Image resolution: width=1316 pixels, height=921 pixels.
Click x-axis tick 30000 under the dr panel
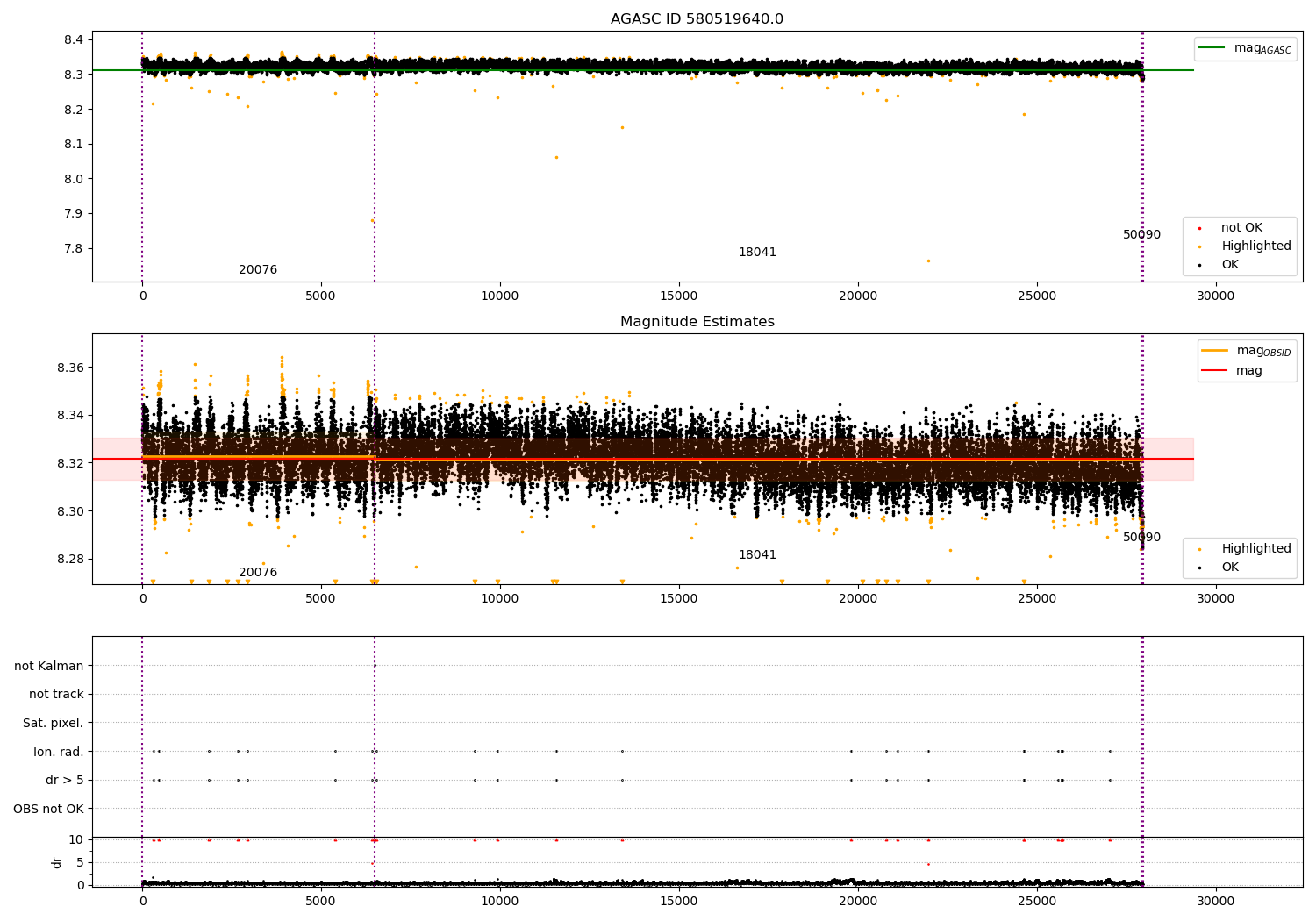tap(1216, 902)
